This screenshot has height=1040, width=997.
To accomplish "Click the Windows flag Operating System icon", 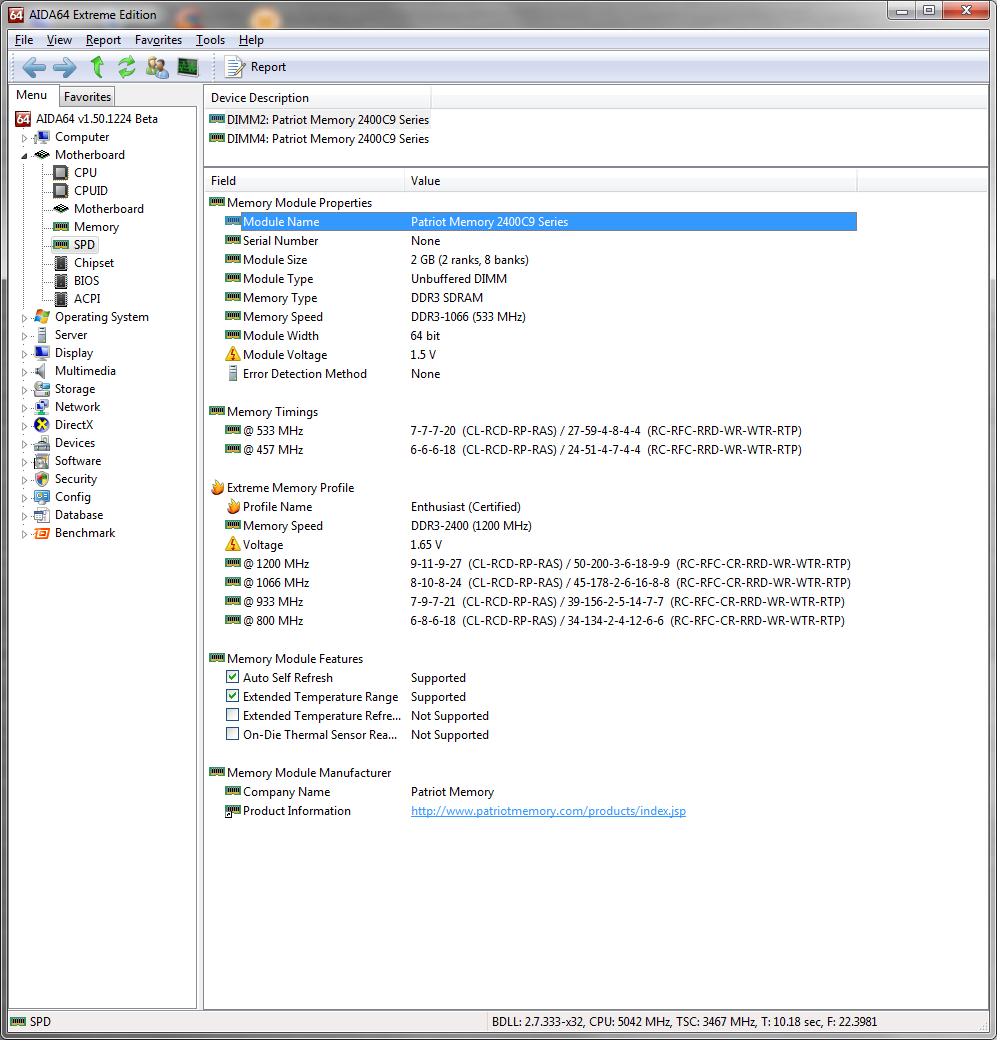I will [42, 316].
